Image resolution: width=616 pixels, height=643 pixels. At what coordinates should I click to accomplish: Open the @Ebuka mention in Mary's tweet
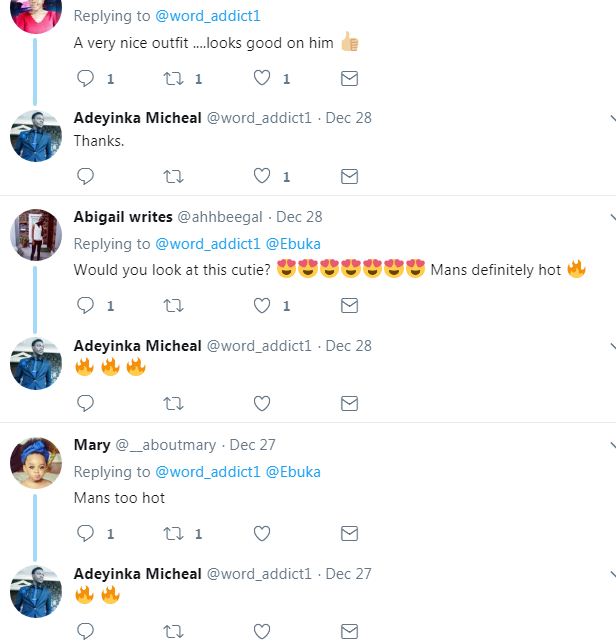pos(293,471)
